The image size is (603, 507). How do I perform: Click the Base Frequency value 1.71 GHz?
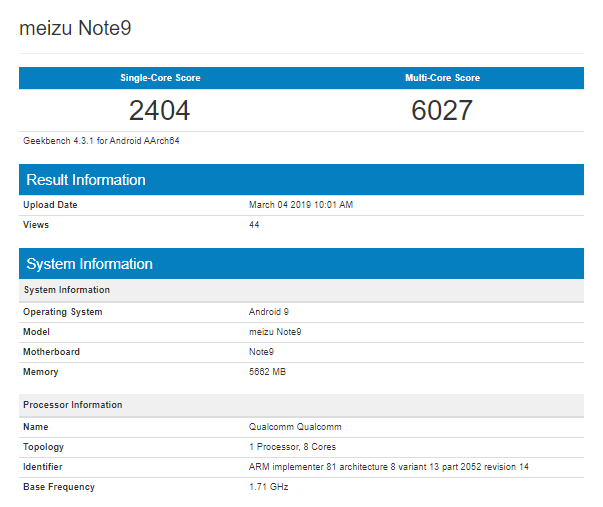pyautogui.click(x=268, y=487)
